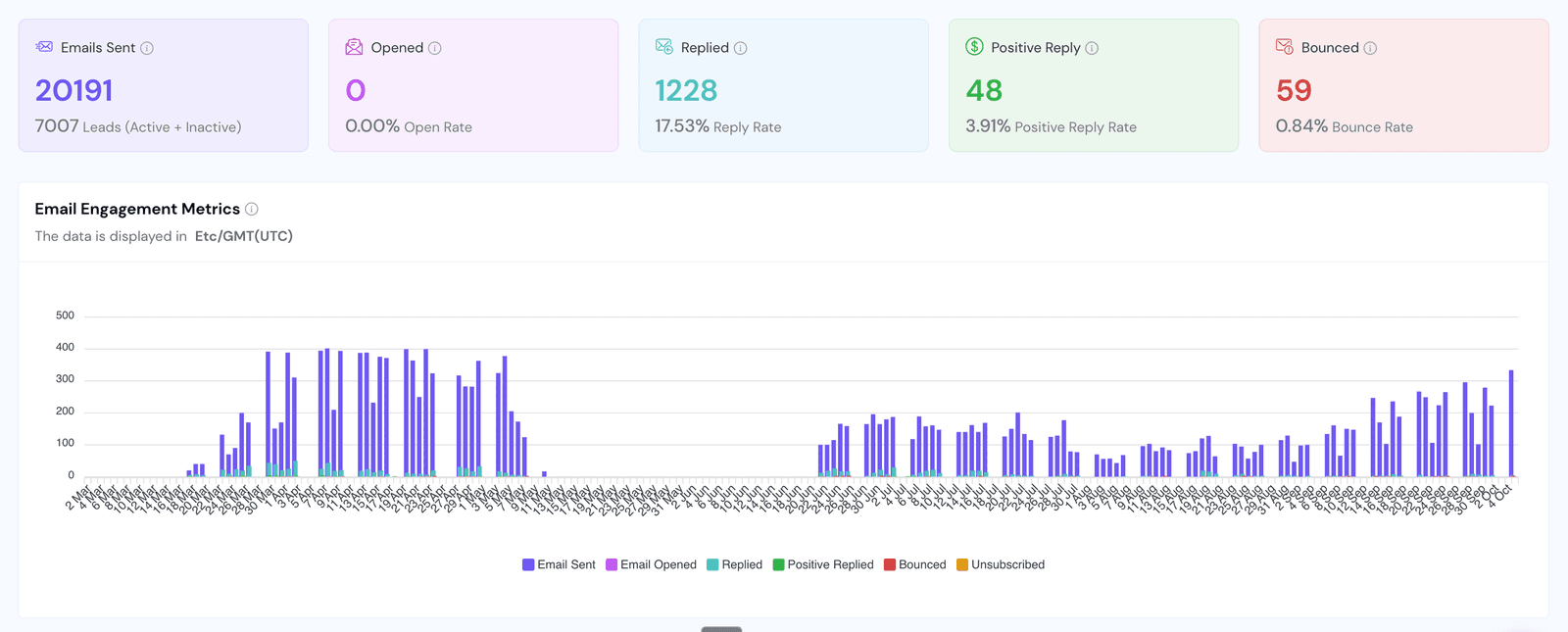Click the 7007 Leads (Active + Inactive) text
This screenshot has width=1568, height=632.
point(138,126)
